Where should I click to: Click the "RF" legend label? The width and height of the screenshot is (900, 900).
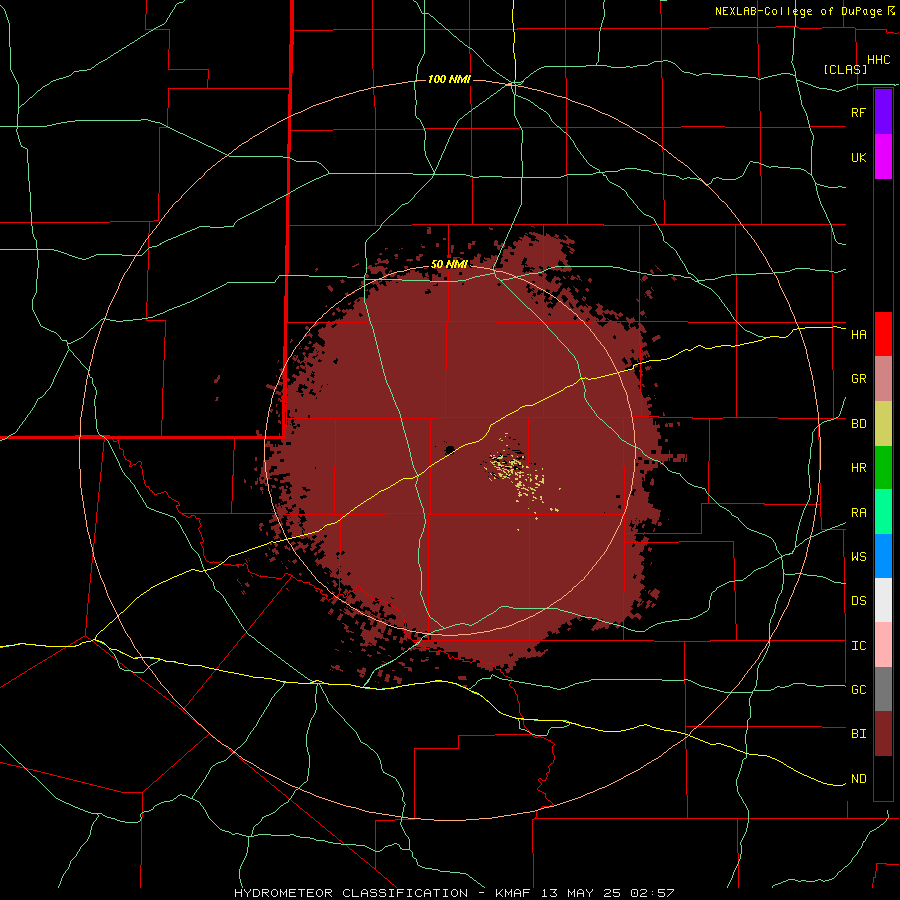(858, 112)
